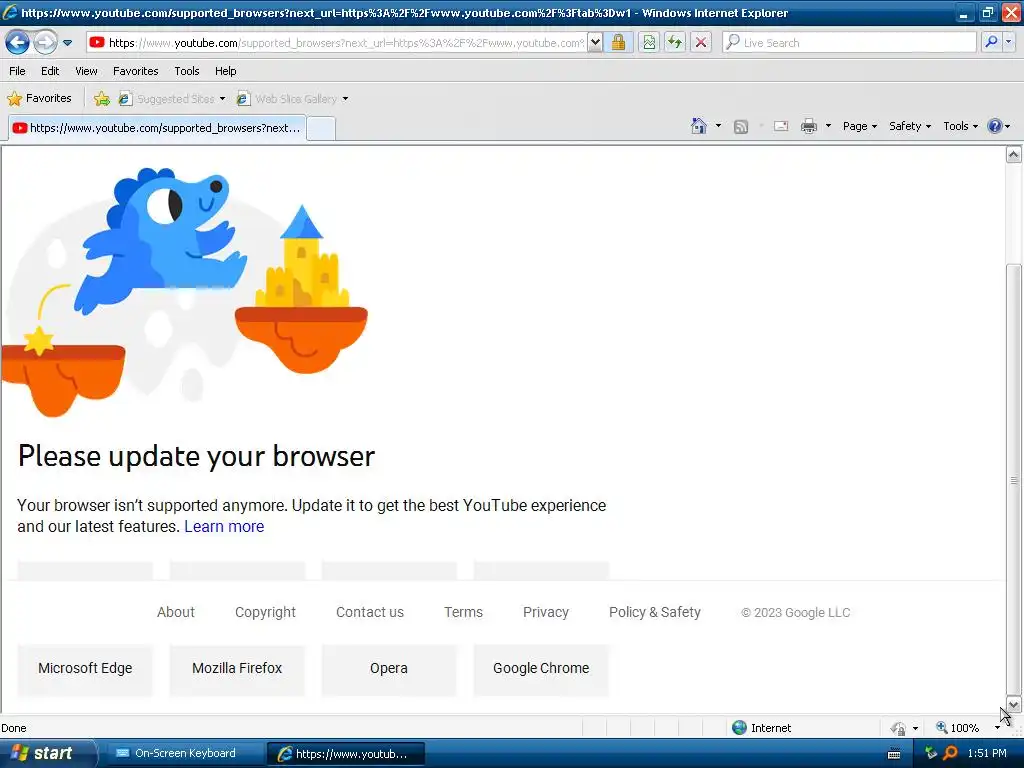The image size is (1024, 768).
Task: Open the search provider options dropdown
Action: 1008,43
